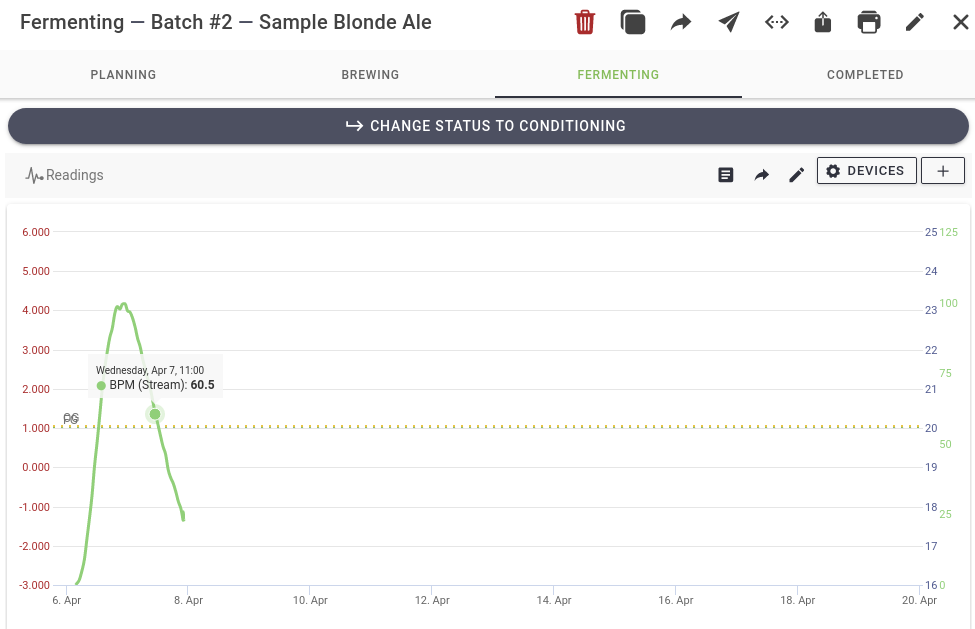The image size is (975, 629).
Task: Edit the batch with the top pencil icon
Action: 915,22
